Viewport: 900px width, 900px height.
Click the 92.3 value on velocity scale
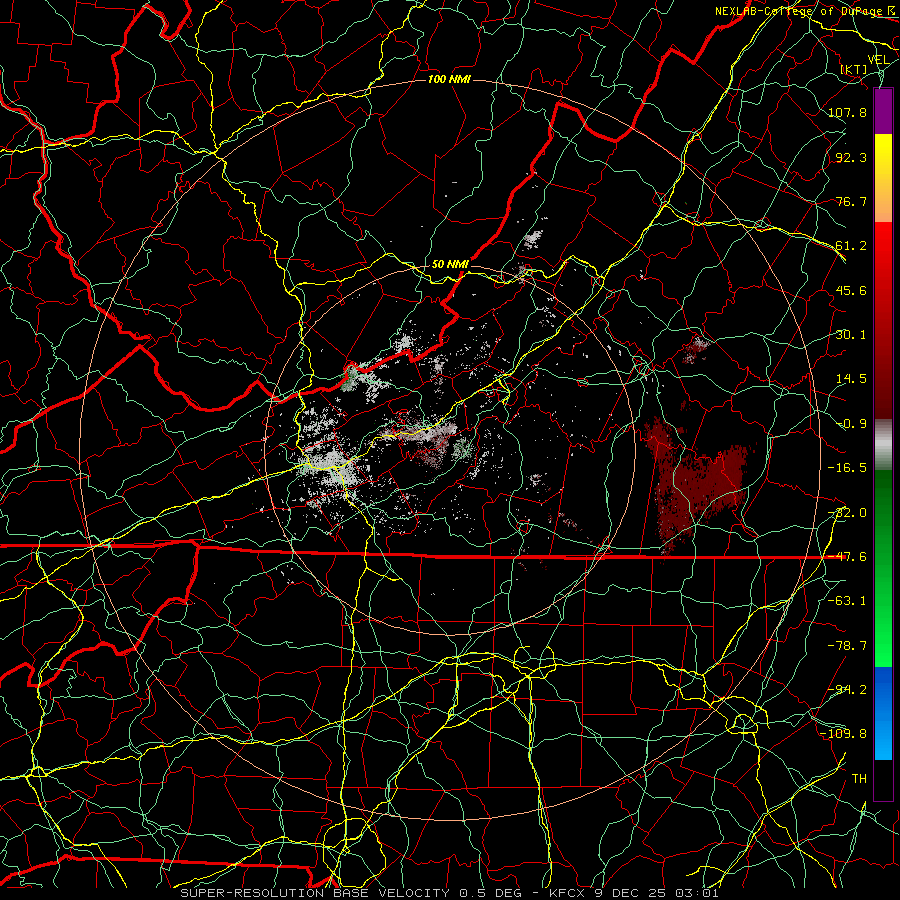(x=851, y=157)
